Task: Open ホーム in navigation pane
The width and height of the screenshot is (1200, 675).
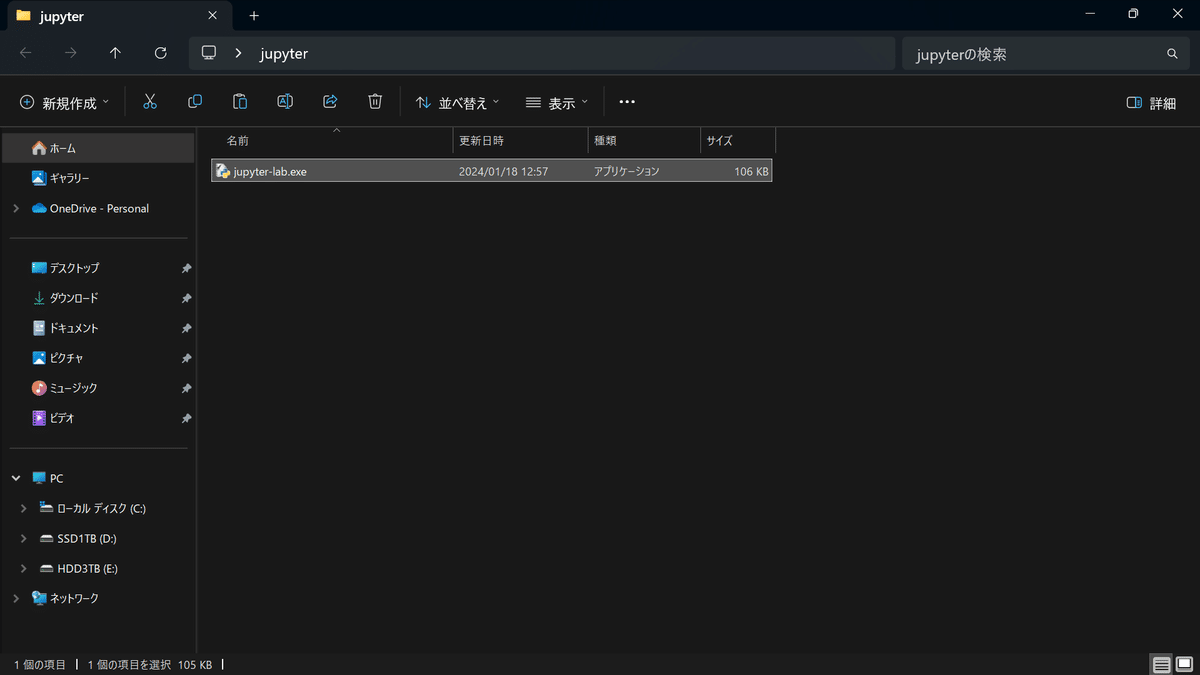Action: click(x=98, y=148)
